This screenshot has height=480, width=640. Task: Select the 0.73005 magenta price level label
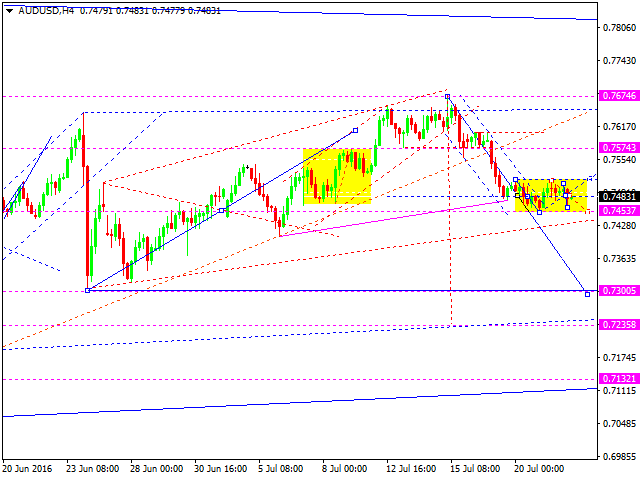tap(619, 291)
